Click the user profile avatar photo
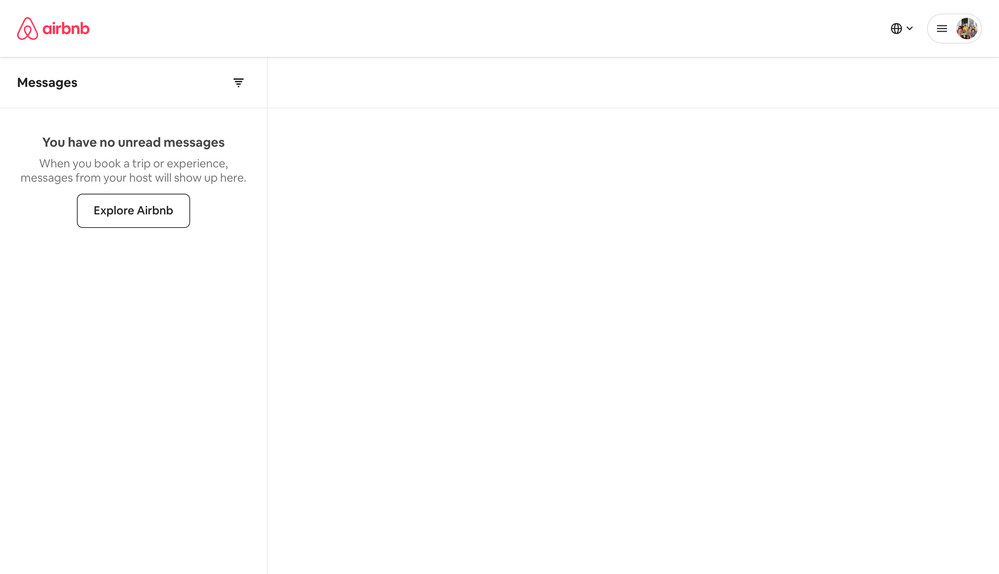This screenshot has height=574, width=999. pos(966,29)
